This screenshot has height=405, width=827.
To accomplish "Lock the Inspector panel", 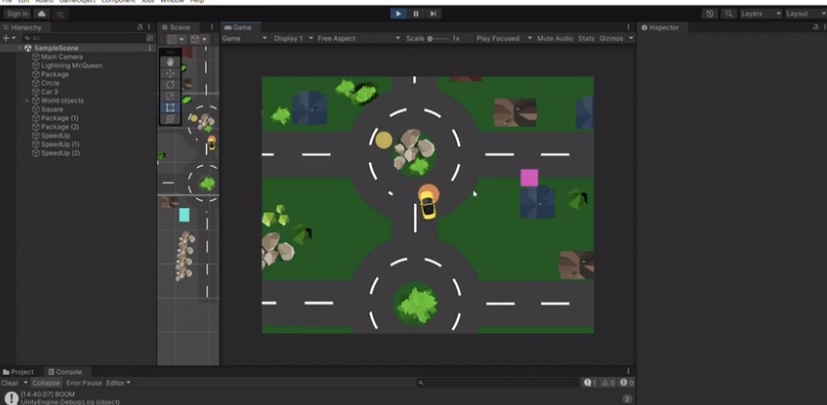I will tap(815, 27).
